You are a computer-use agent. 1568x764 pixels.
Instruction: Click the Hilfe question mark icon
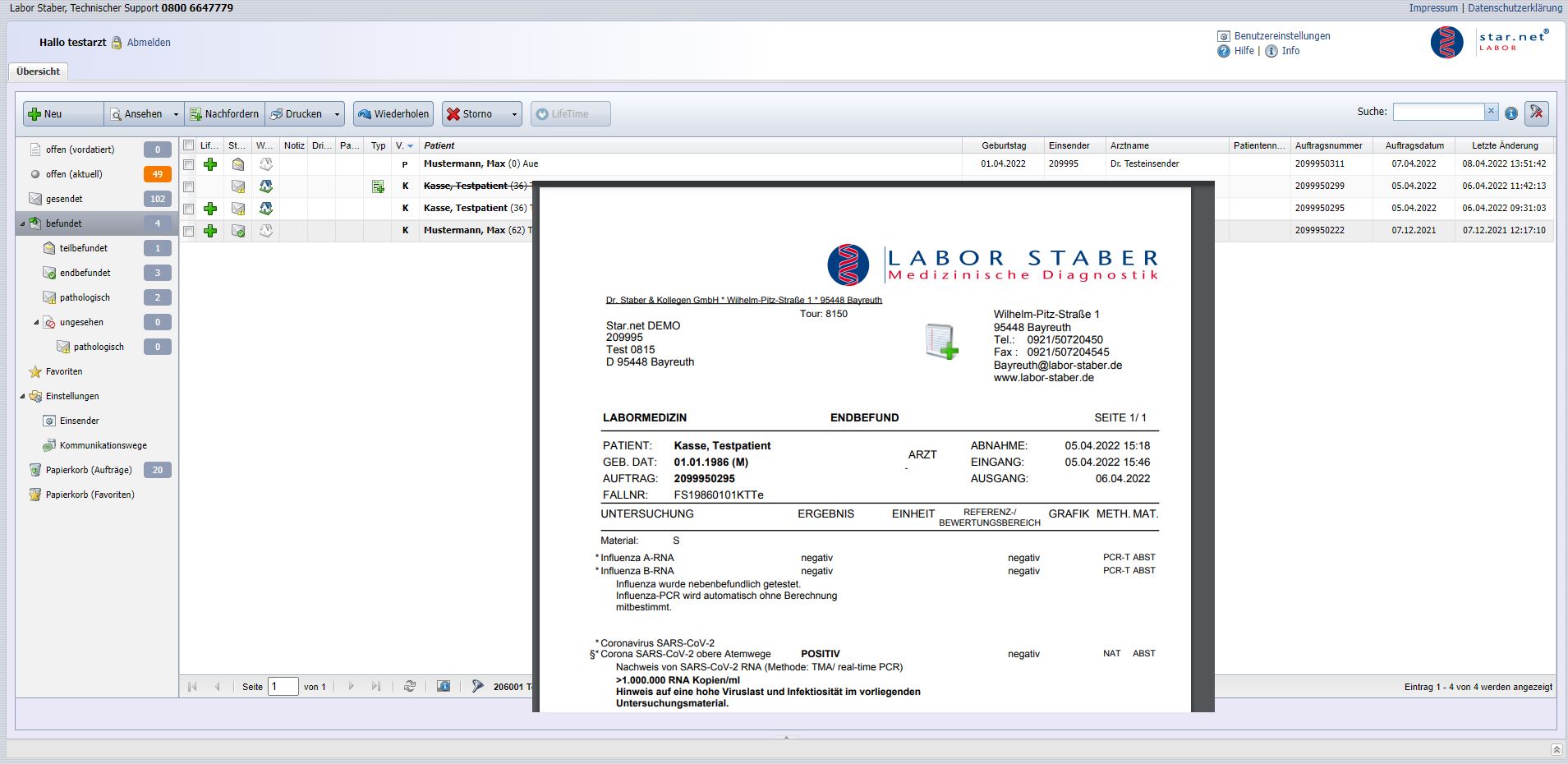pyautogui.click(x=1224, y=51)
